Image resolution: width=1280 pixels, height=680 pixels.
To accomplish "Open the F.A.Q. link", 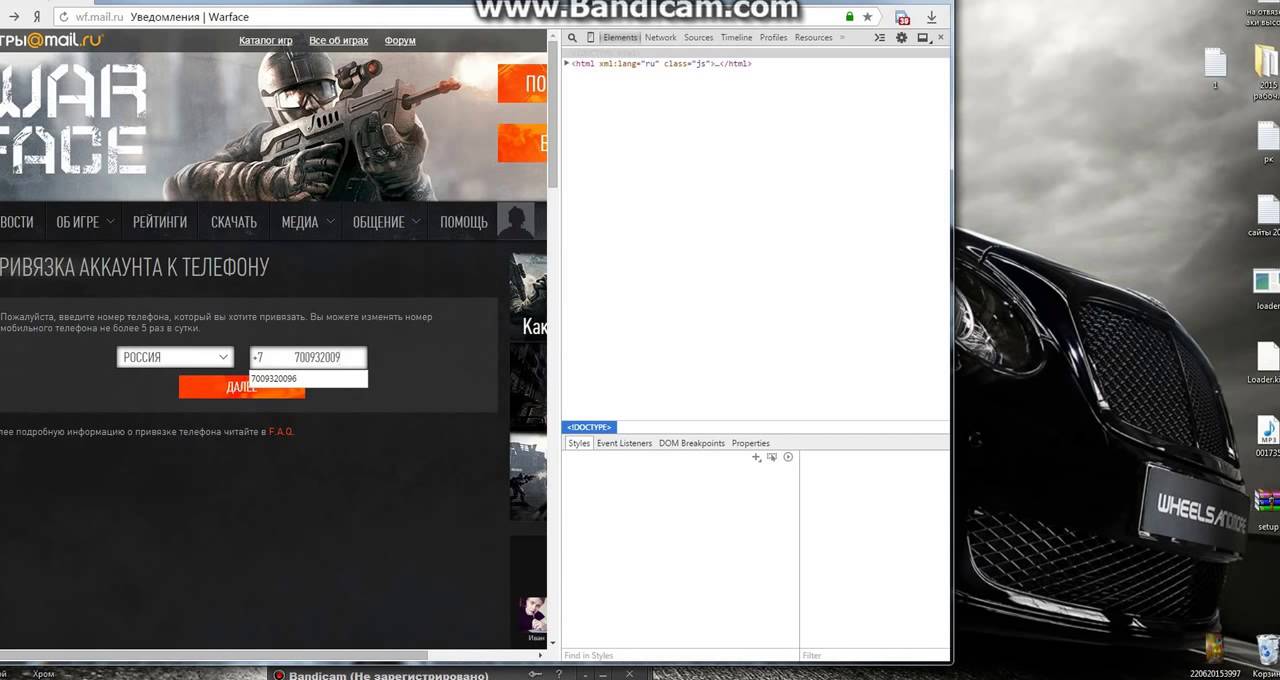I will pyautogui.click(x=281, y=432).
